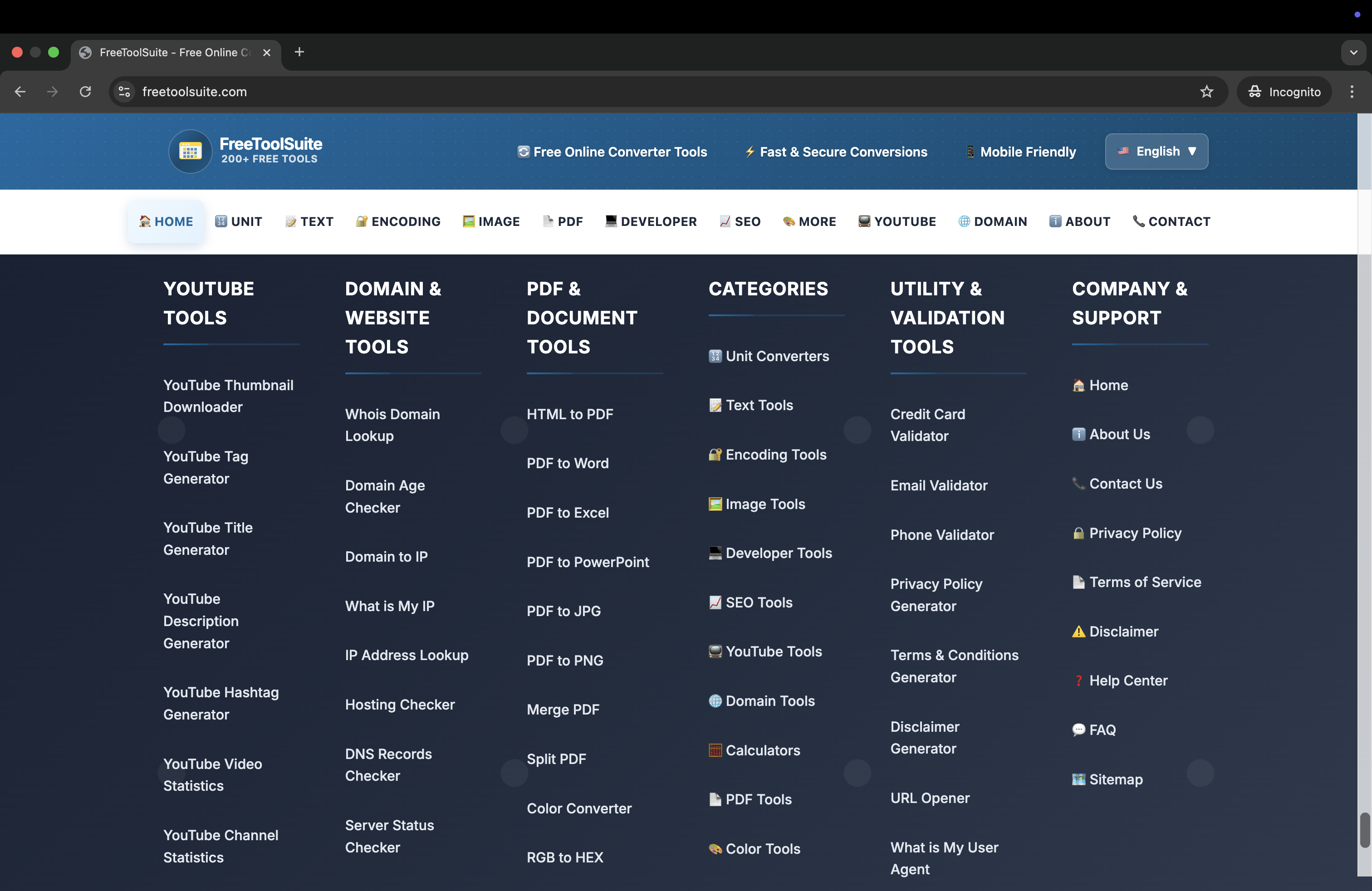Click the padlock icon beside Encoding Tools
Screen dimensions: 1372x891
715,454
